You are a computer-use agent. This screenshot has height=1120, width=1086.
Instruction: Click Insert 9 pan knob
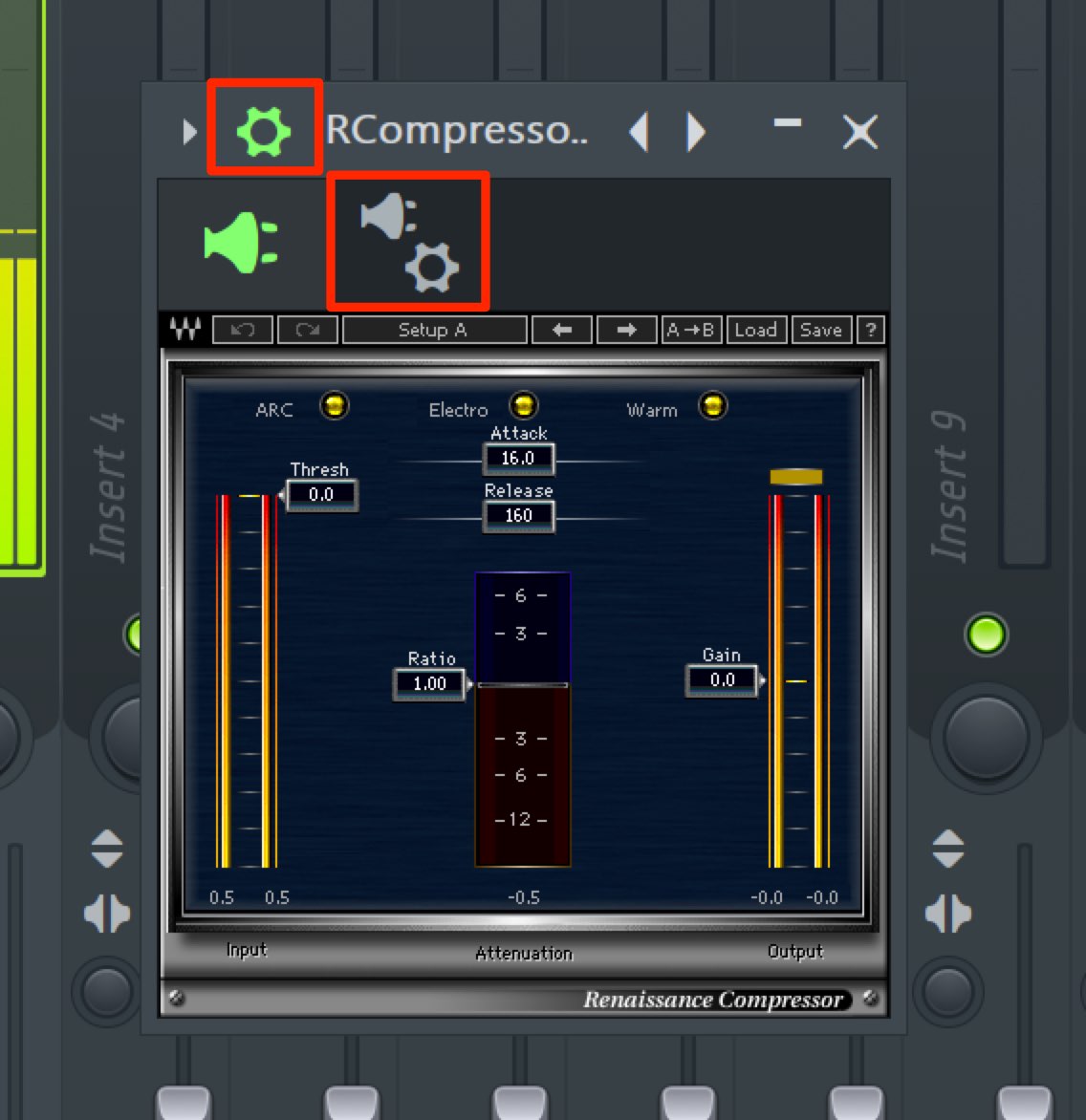(986, 737)
